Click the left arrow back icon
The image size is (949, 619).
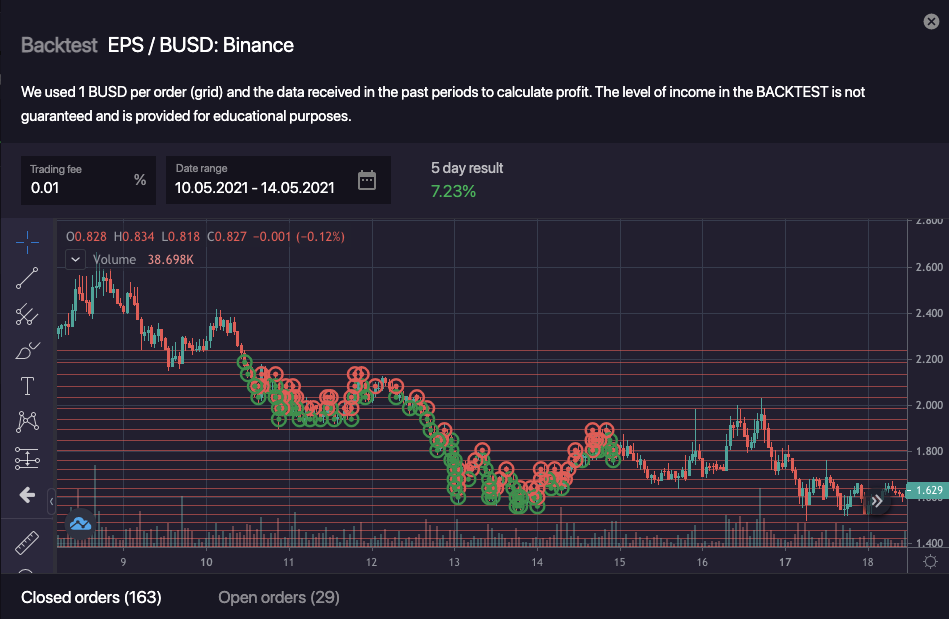[27, 495]
